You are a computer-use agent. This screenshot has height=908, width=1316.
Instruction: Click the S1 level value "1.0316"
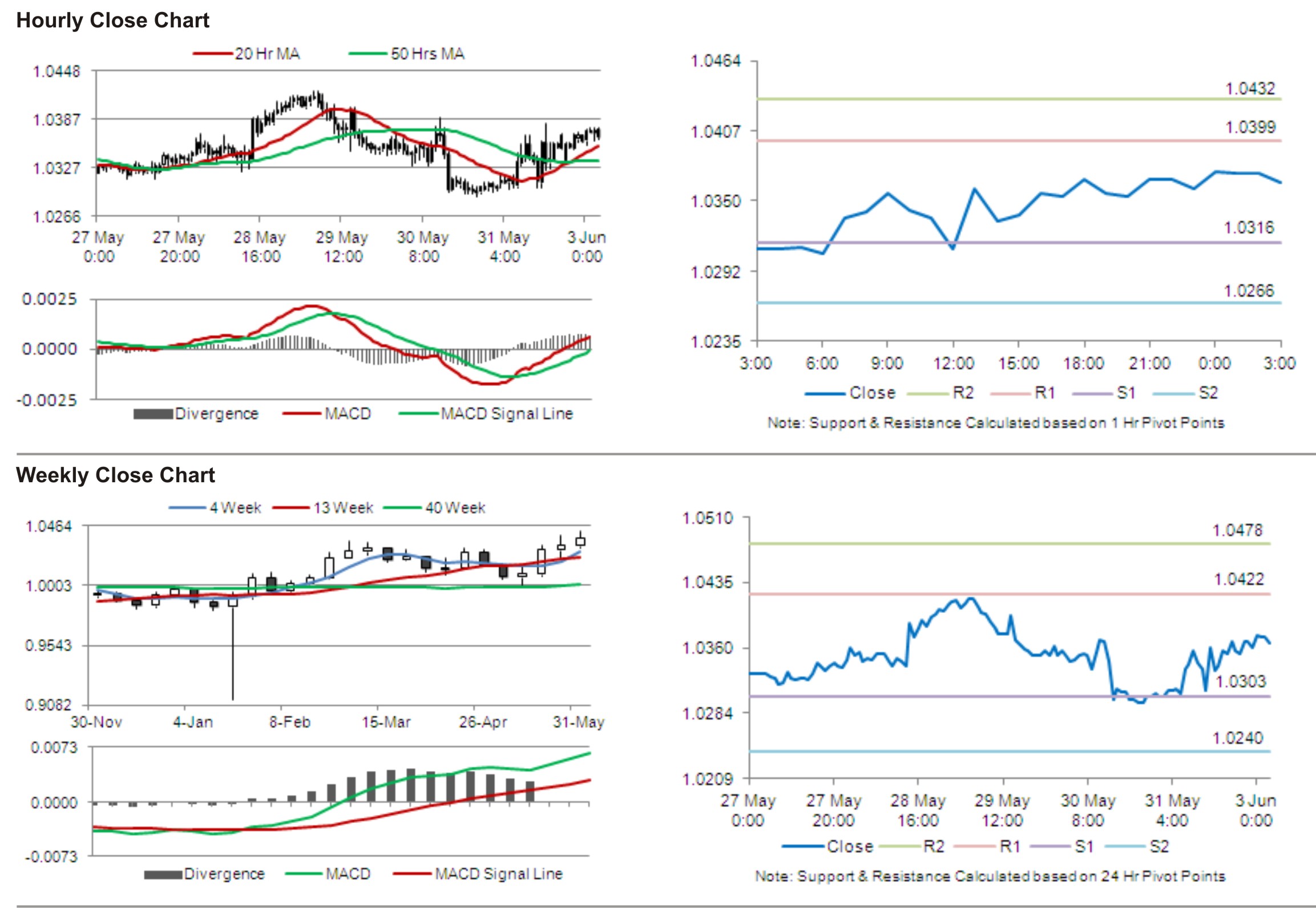(1249, 228)
